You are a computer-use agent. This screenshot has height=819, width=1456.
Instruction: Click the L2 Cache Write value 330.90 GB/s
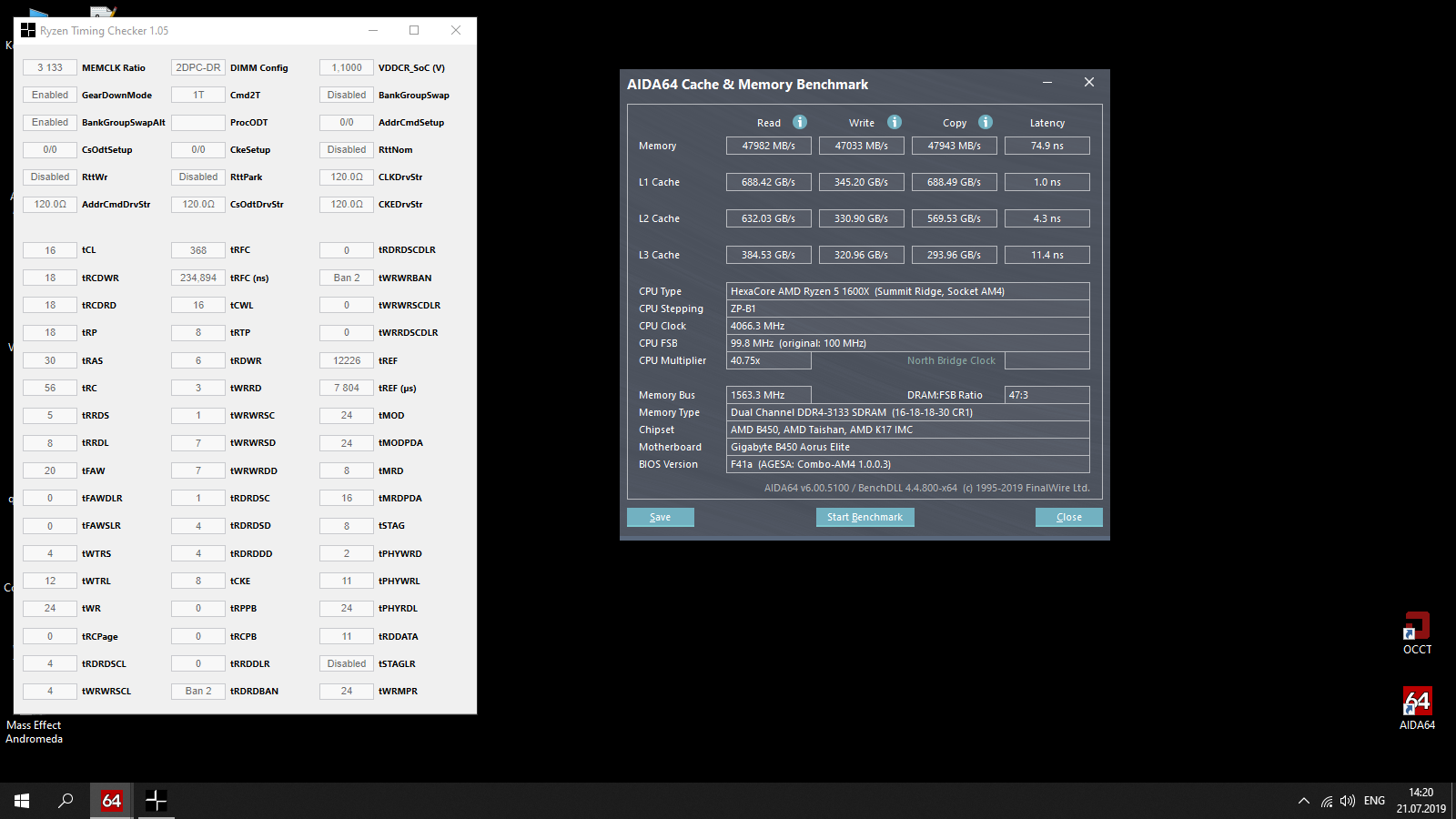pos(862,218)
